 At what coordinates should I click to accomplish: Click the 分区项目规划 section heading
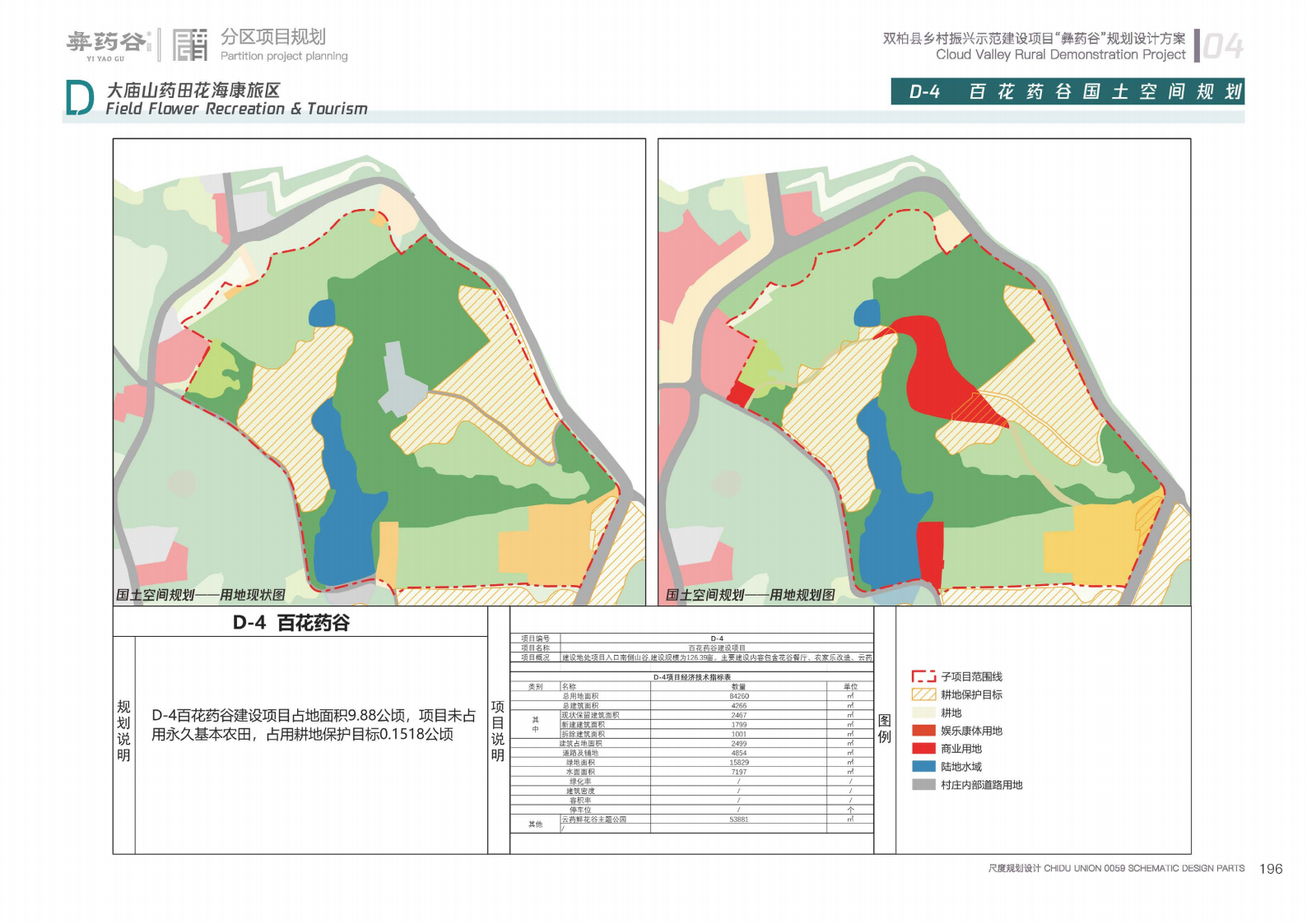273,37
